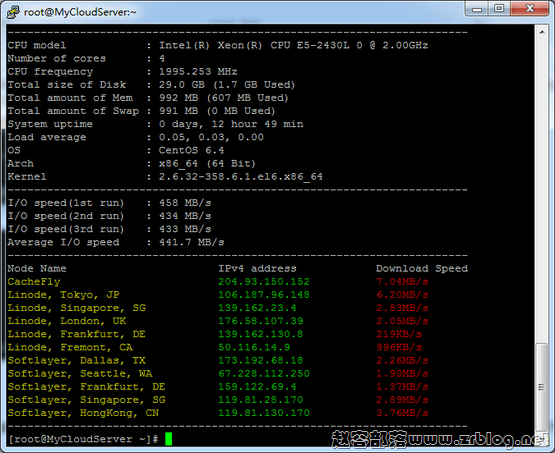
Task: Click the 7.04MB/s download speed
Action: 402,282
